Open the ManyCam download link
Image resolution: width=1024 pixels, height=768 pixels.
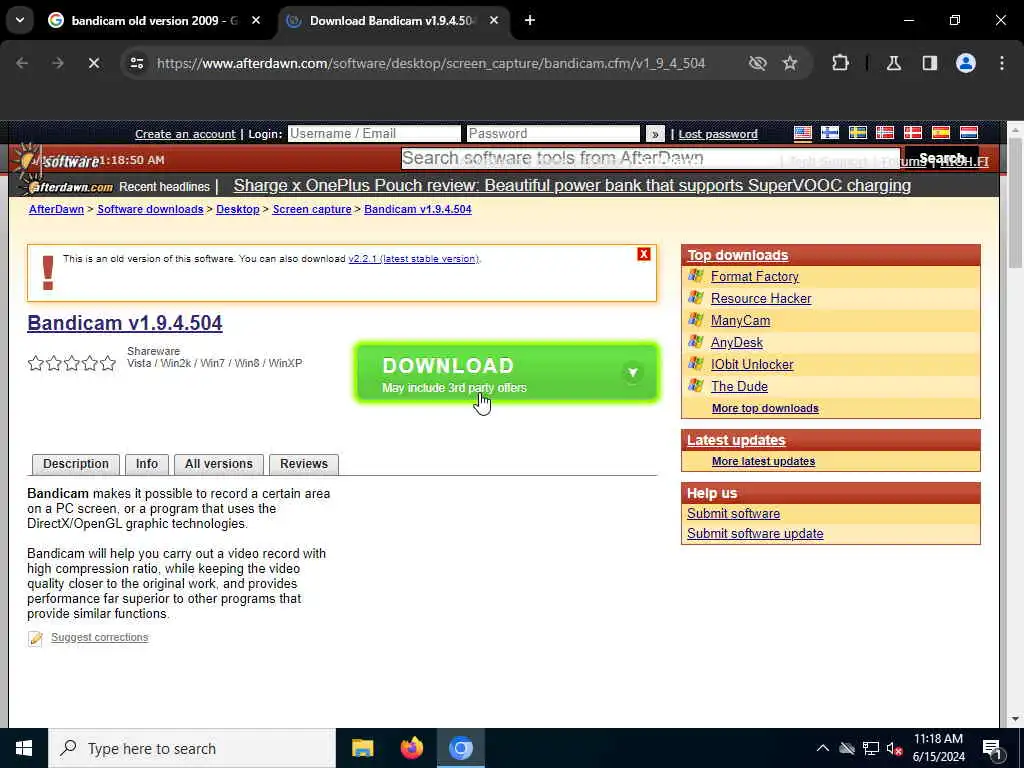pos(740,321)
